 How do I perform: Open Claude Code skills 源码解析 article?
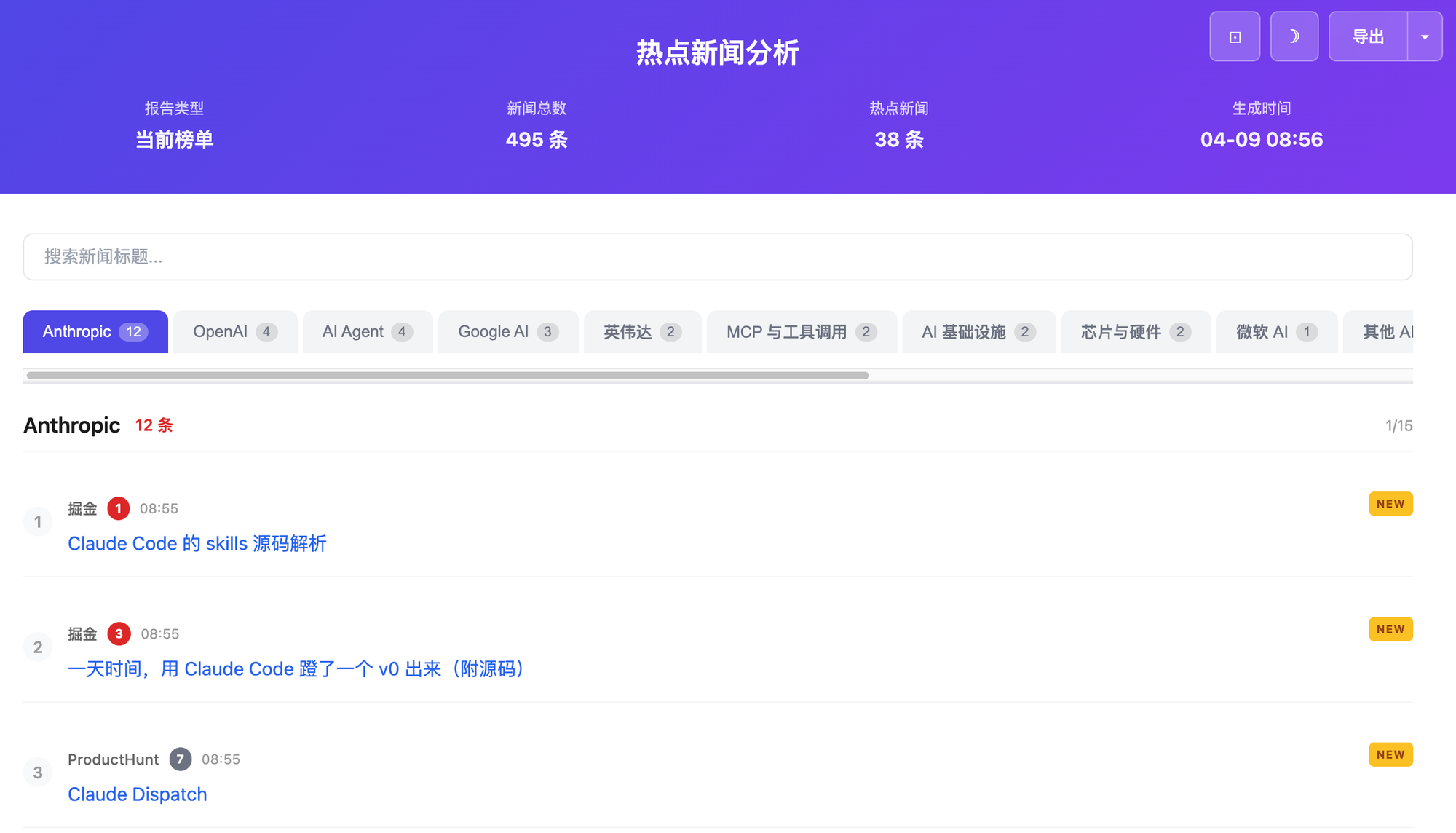pyautogui.click(x=197, y=544)
